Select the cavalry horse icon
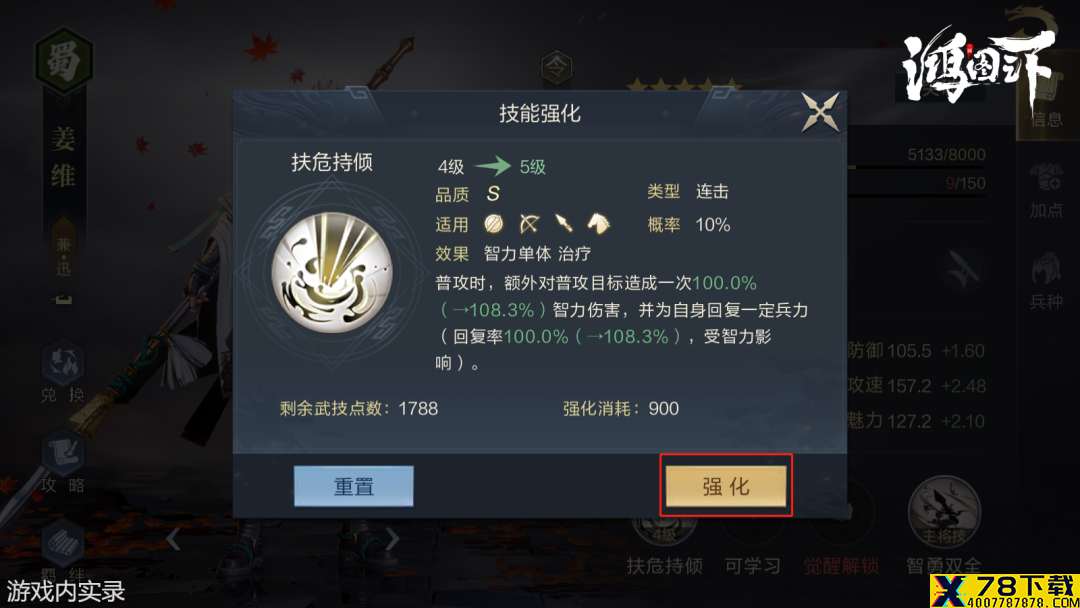 (x=598, y=224)
